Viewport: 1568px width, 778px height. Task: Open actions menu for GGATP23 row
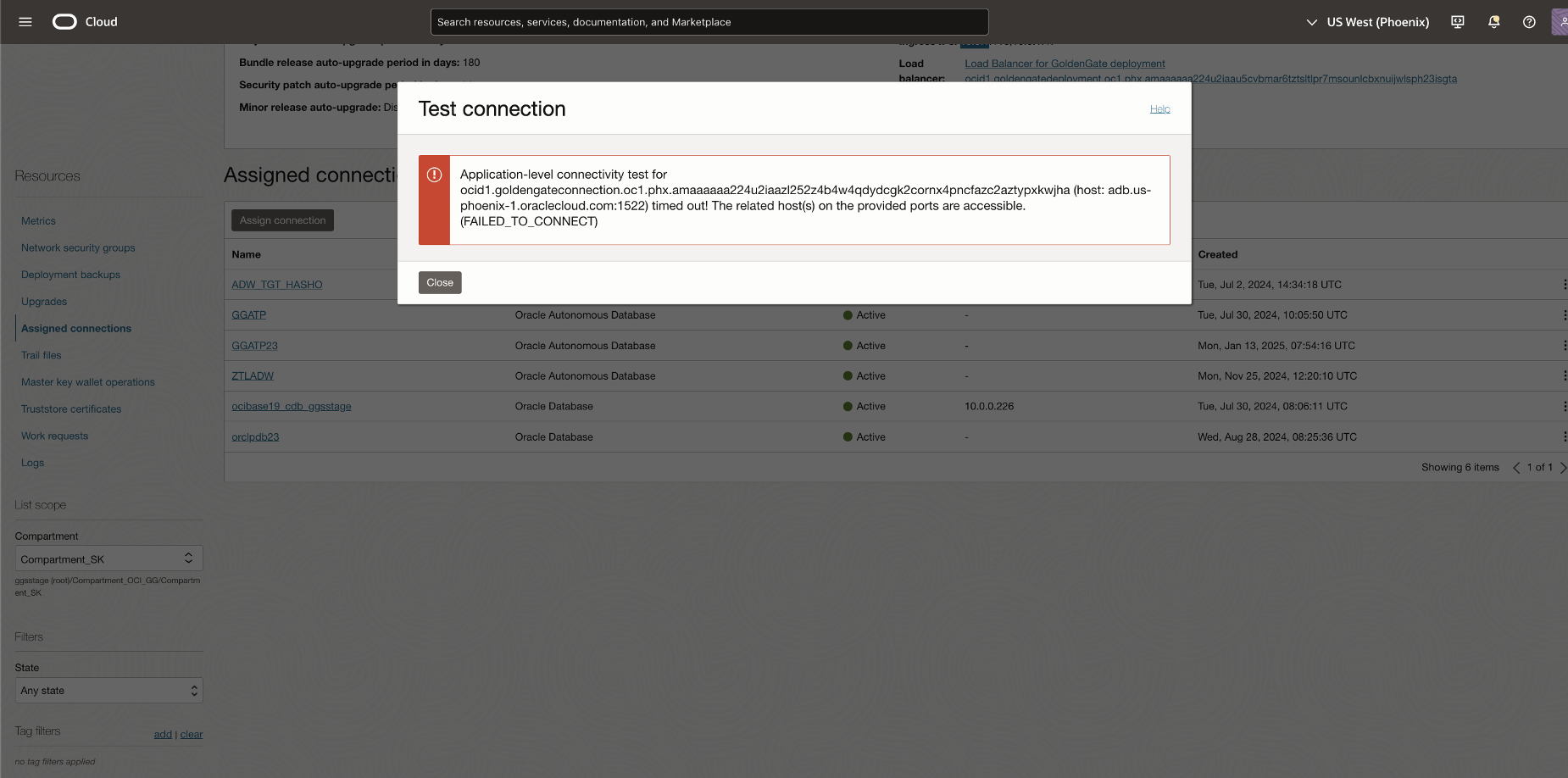pos(1564,346)
